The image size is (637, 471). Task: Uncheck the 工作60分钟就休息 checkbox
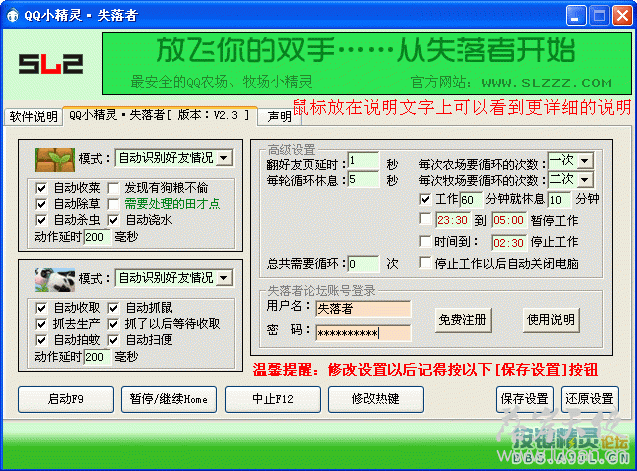(x=425, y=200)
